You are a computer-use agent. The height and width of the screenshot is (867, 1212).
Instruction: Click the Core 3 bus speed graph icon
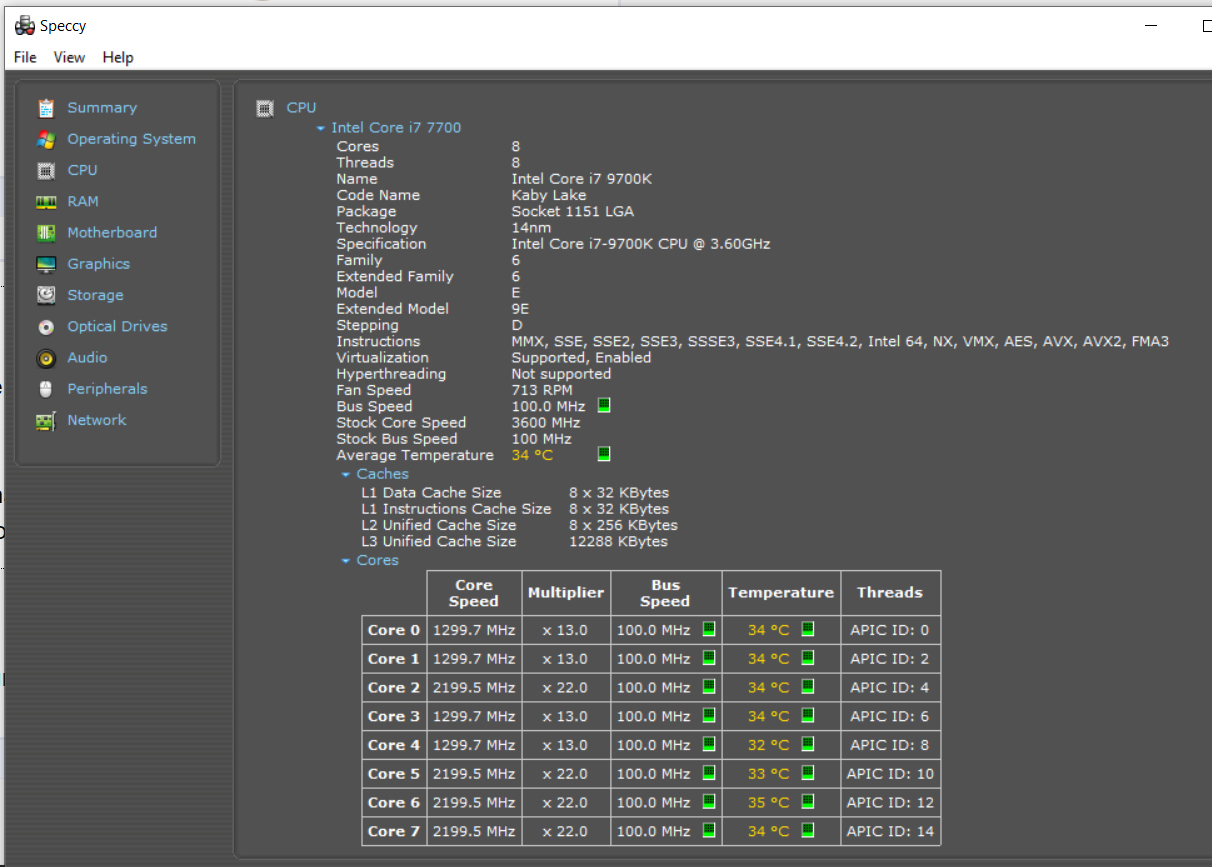tap(709, 715)
